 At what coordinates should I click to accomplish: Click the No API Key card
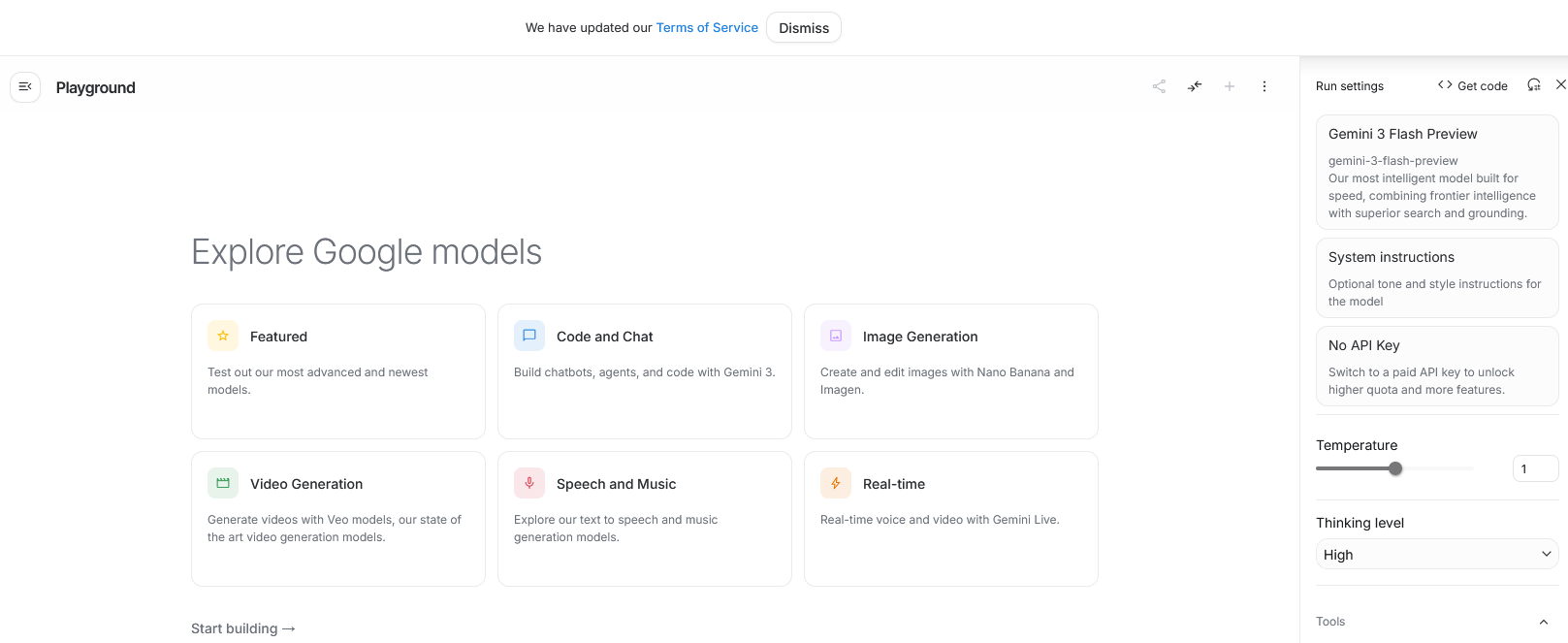click(x=1437, y=367)
